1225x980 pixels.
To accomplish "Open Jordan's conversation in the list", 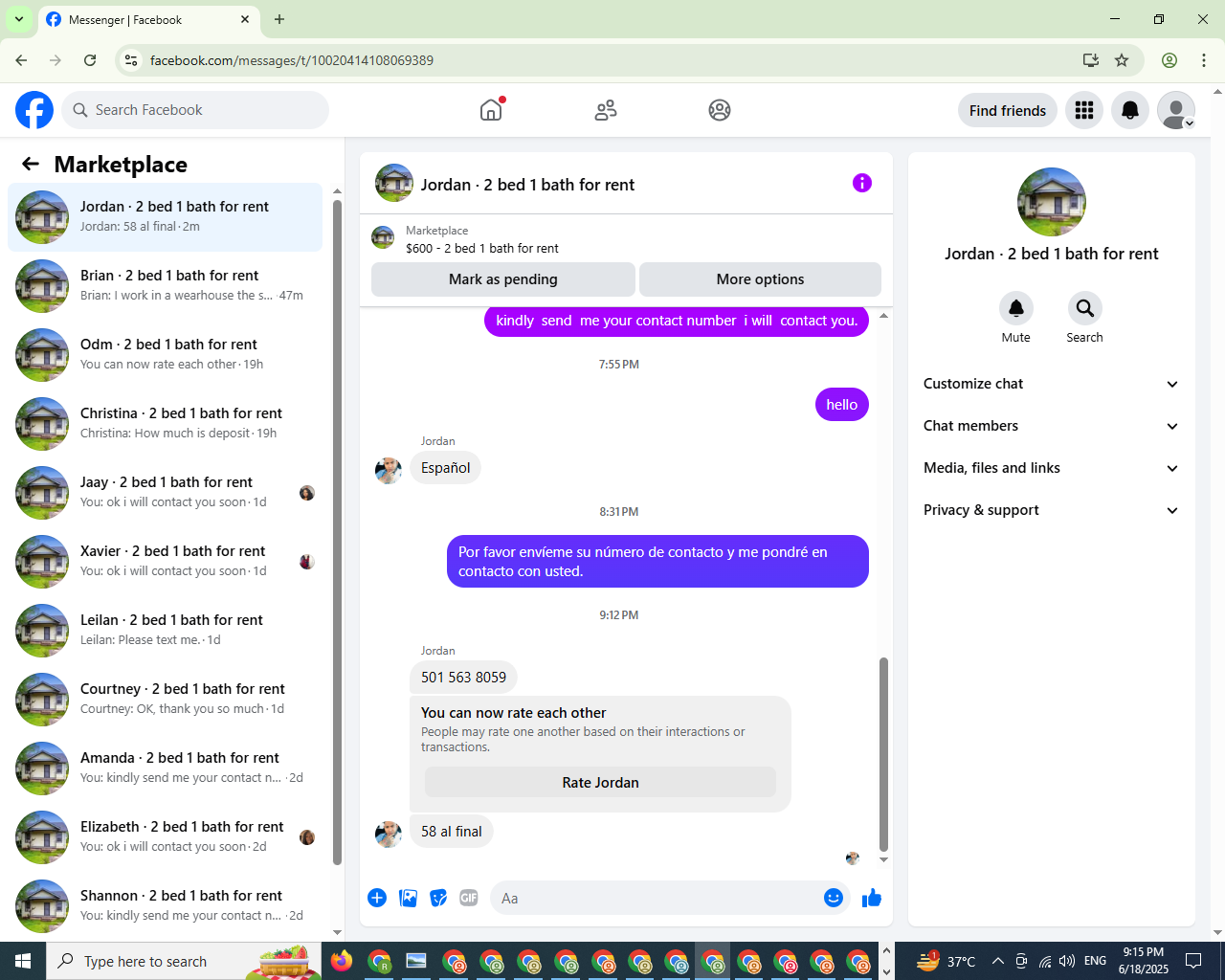I will tap(166, 217).
